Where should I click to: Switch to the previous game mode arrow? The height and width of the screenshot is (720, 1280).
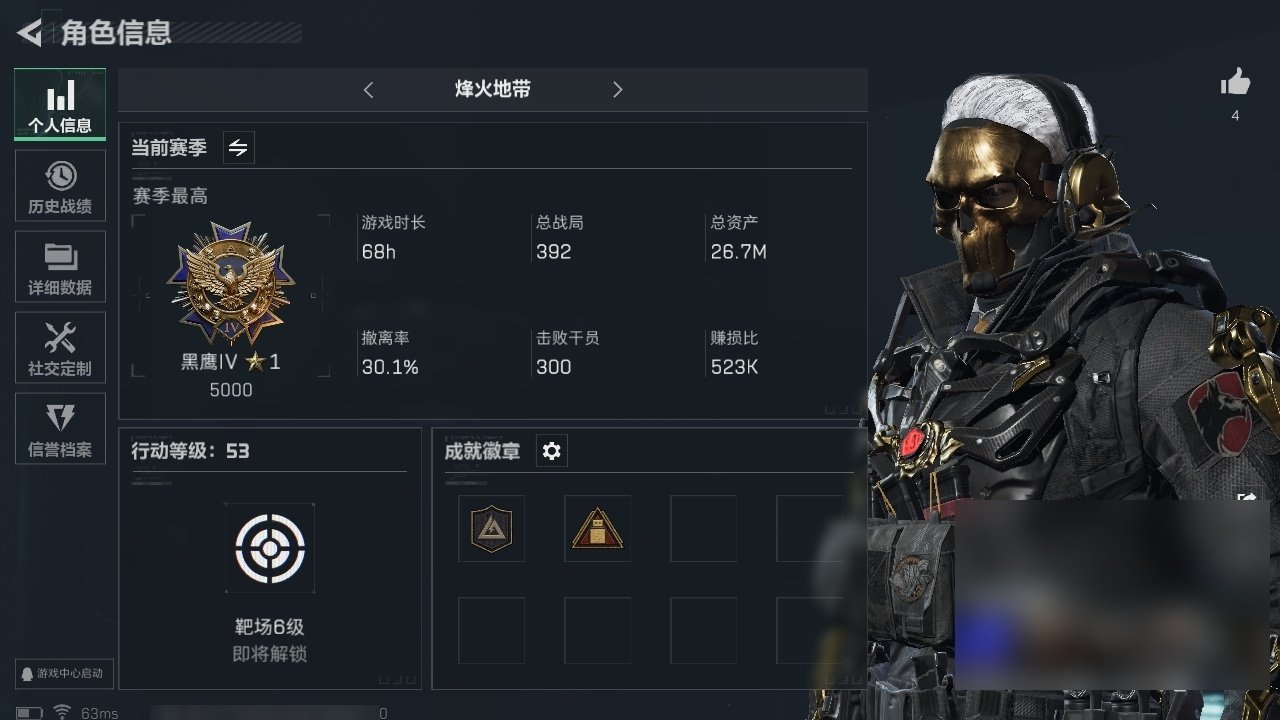[x=368, y=90]
